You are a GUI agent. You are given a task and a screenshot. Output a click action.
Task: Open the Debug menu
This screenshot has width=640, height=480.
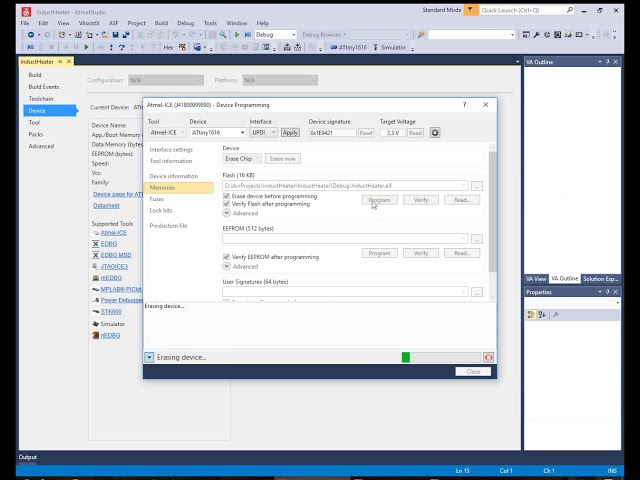pos(186,23)
